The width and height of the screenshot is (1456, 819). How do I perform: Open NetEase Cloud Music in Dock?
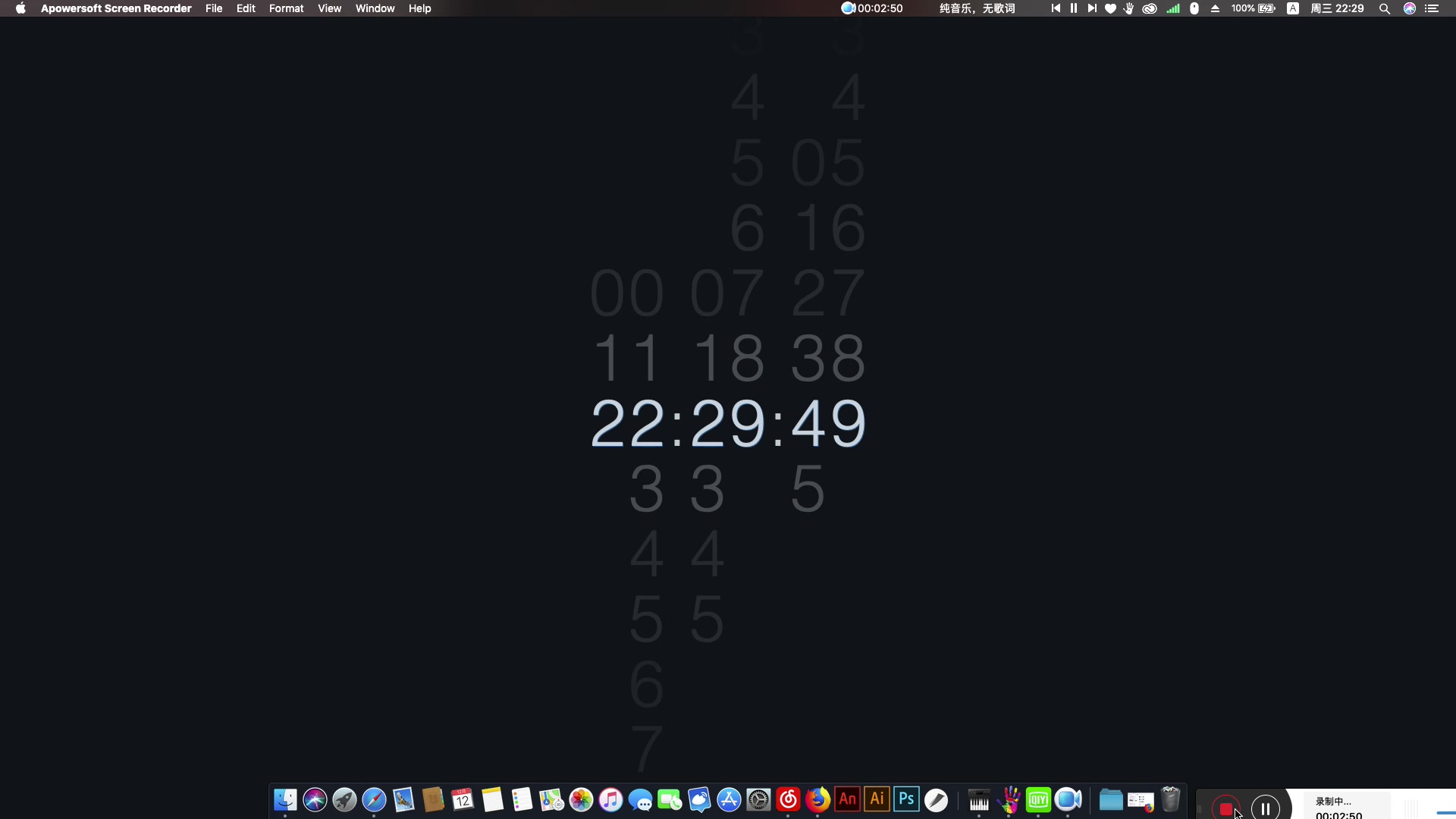click(788, 799)
